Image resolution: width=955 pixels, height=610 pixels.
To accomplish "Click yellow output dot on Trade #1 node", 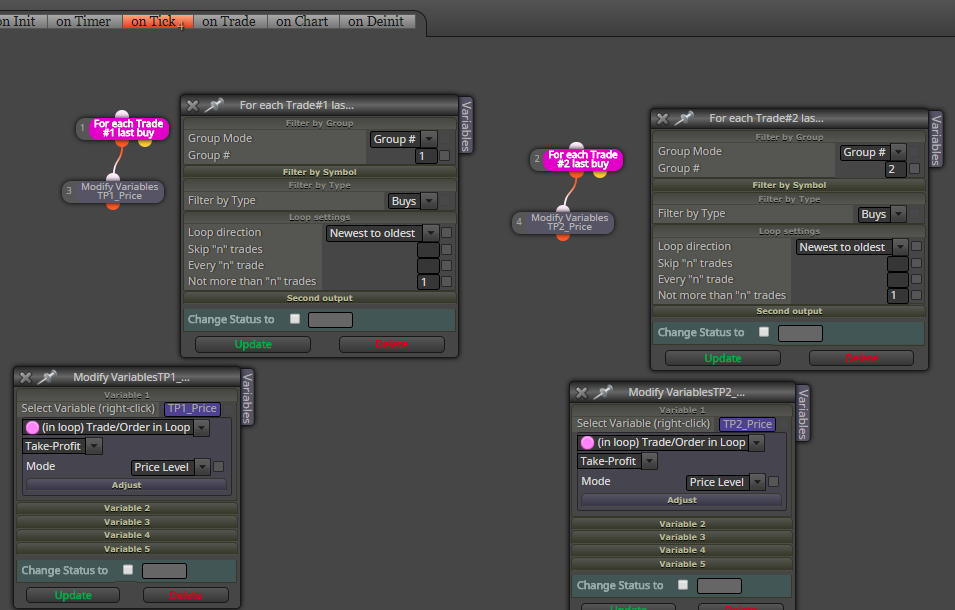I will tap(145, 142).
